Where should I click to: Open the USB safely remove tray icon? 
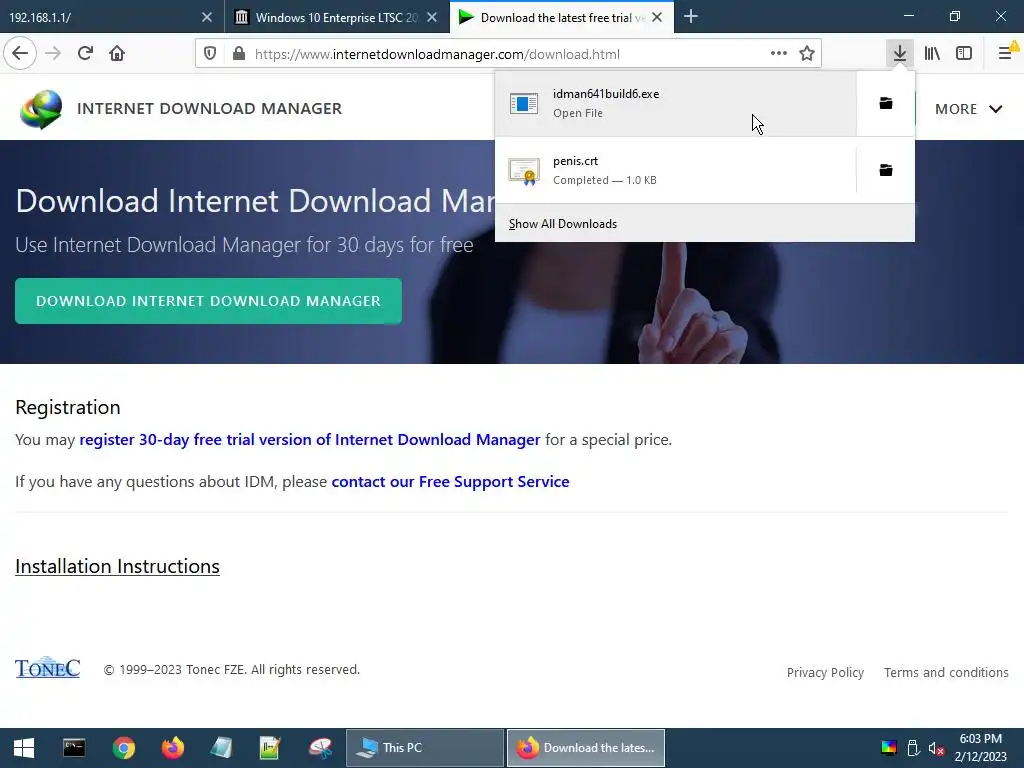click(913, 748)
